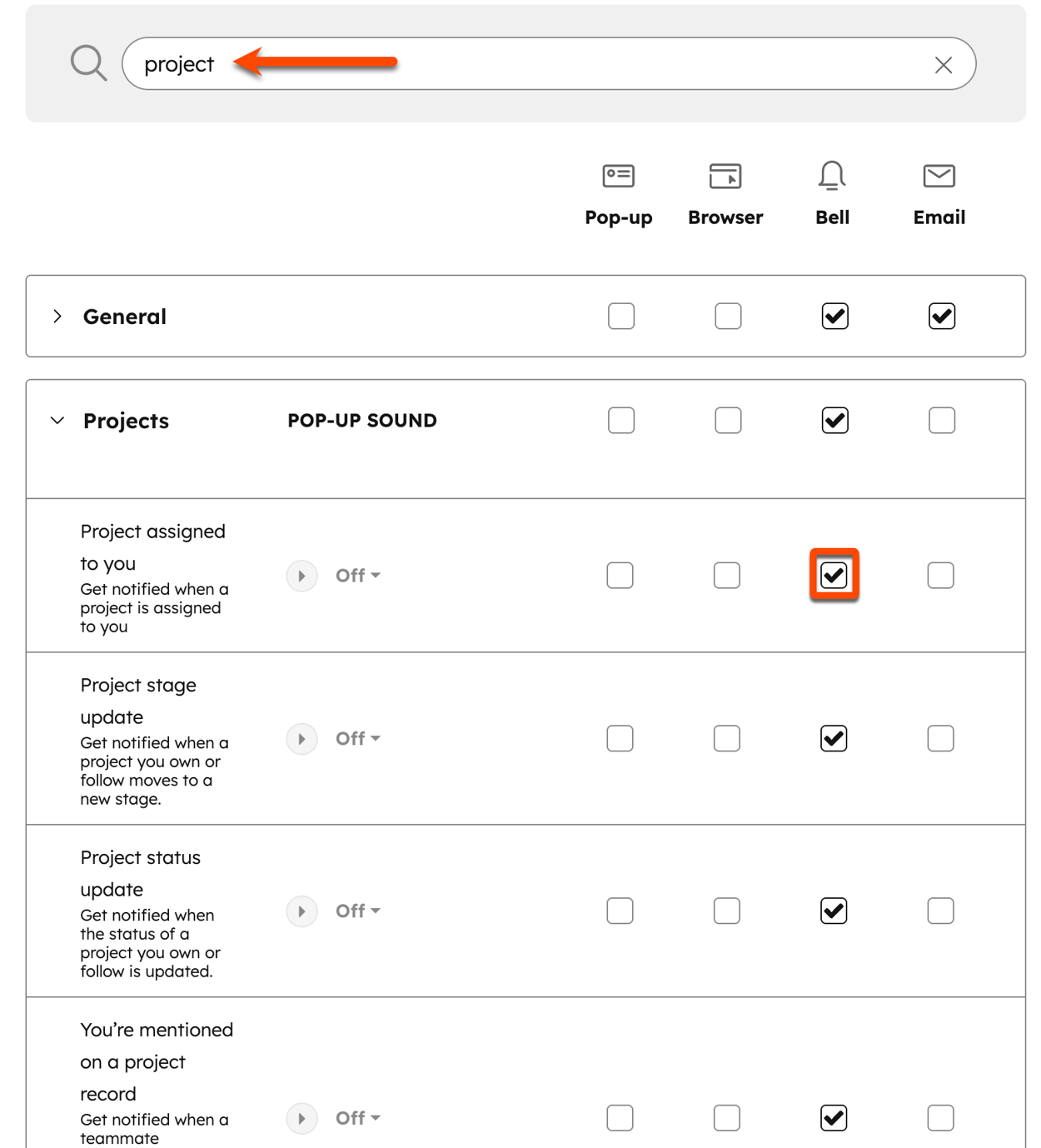Screen dimensions: 1041x1148
Task: Clear the search field with the X button
Action: (944, 64)
